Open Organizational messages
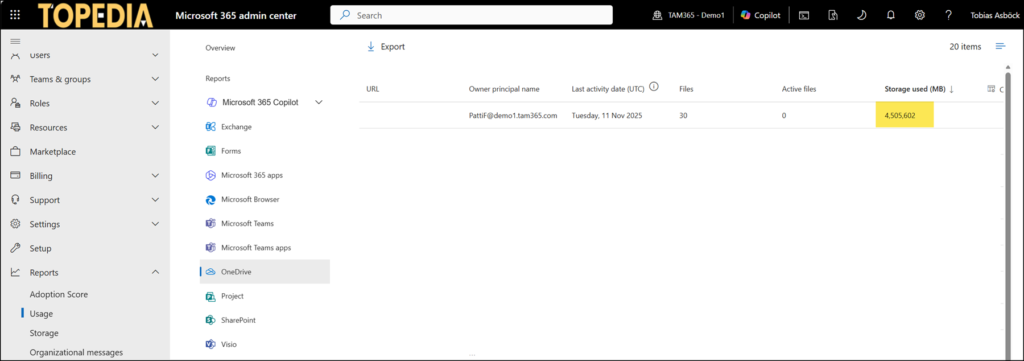The width and height of the screenshot is (1024, 361). (76, 353)
